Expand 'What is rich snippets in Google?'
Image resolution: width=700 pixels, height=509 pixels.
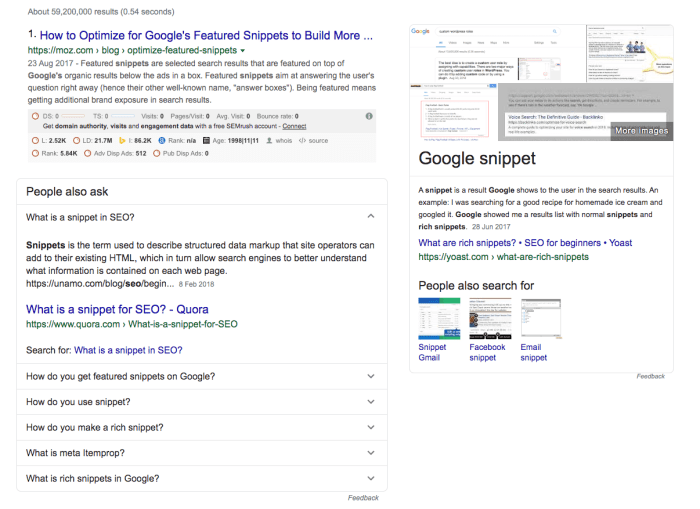coord(371,478)
